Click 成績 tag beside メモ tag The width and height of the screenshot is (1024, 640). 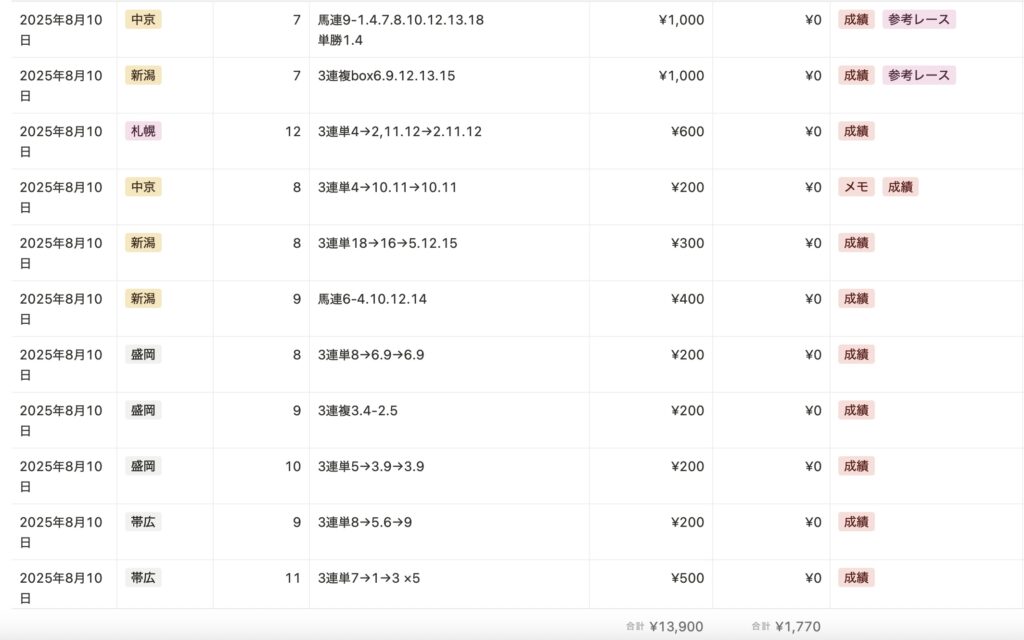click(x=900, y=187)
